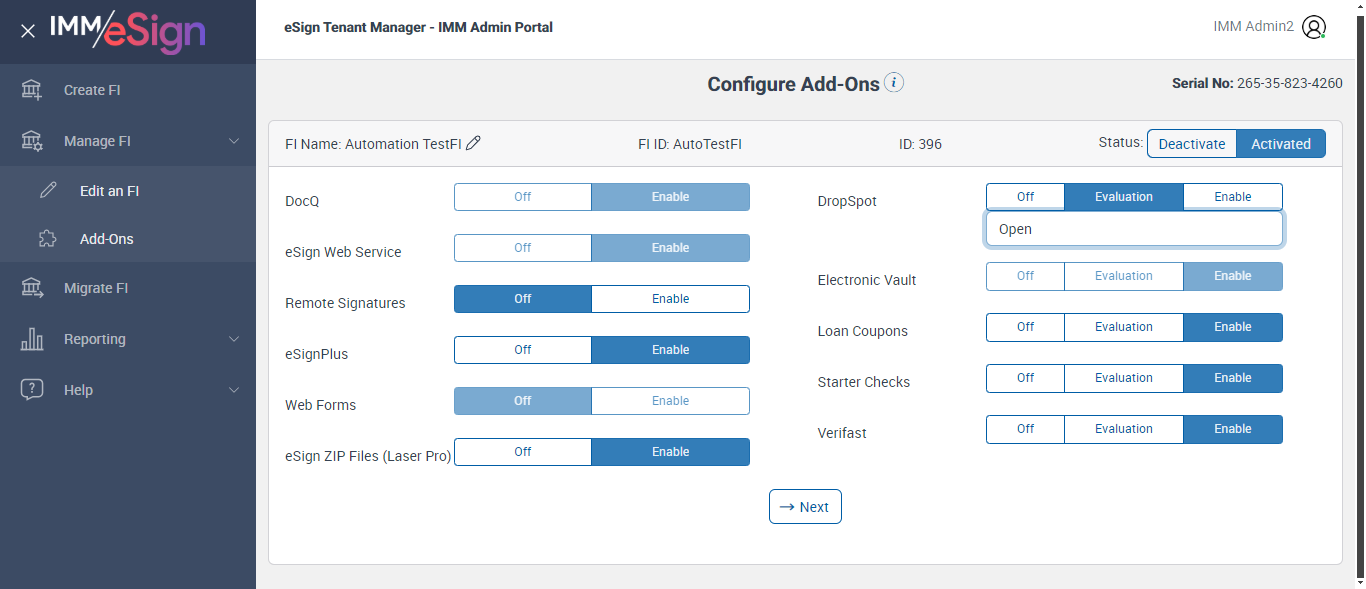Click the Next button
The width and height of the screenshot is (1366, 589).
(x=805, y=507)
